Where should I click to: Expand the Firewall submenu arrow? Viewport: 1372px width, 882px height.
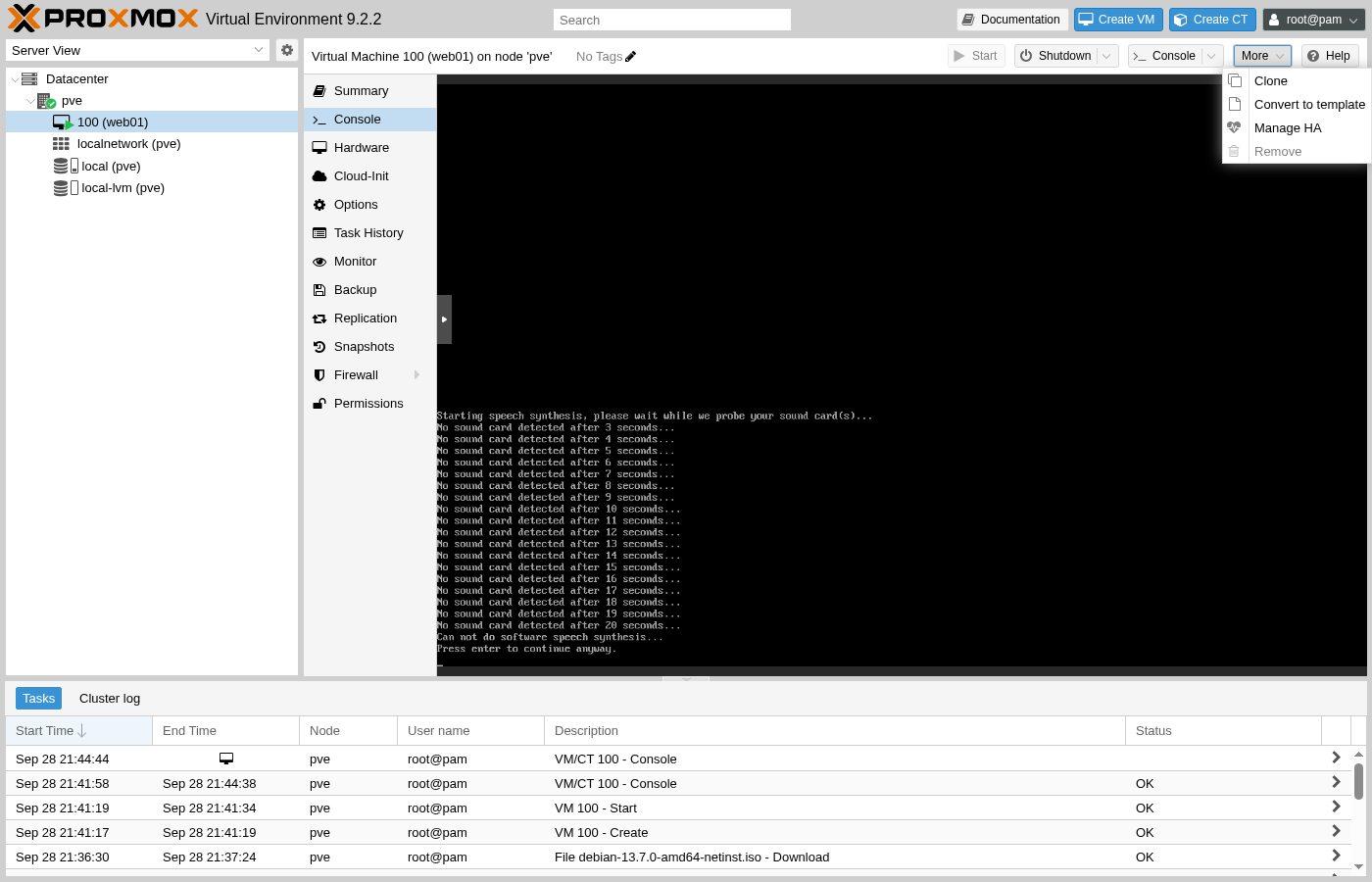[x=417, y=375]
